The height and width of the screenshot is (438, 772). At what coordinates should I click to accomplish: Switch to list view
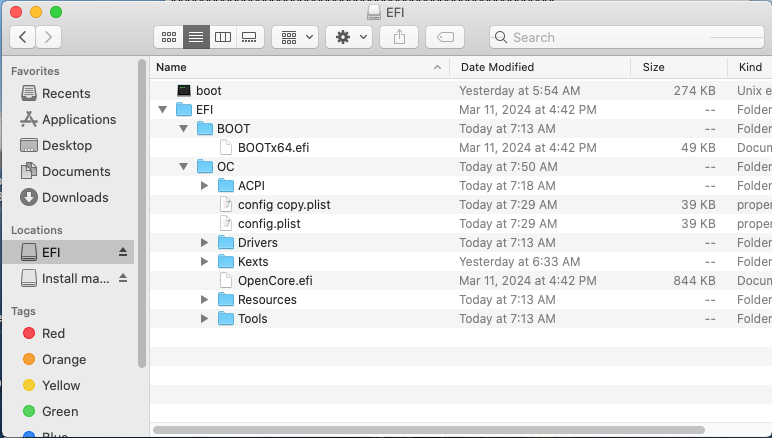click(196, 37)
